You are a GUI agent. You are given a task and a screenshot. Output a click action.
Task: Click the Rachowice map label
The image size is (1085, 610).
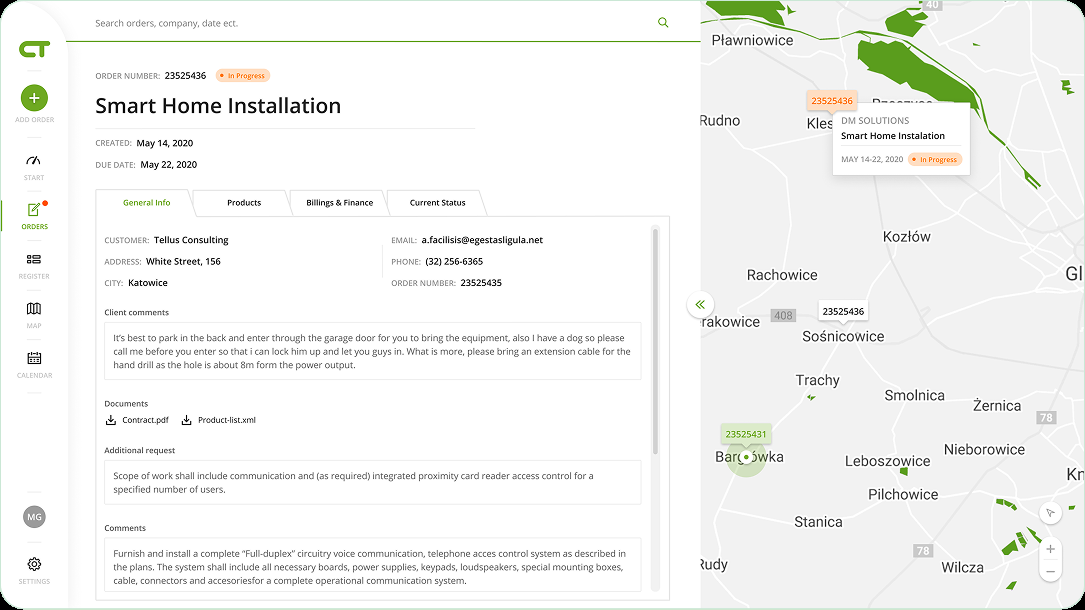coord(782,275)
